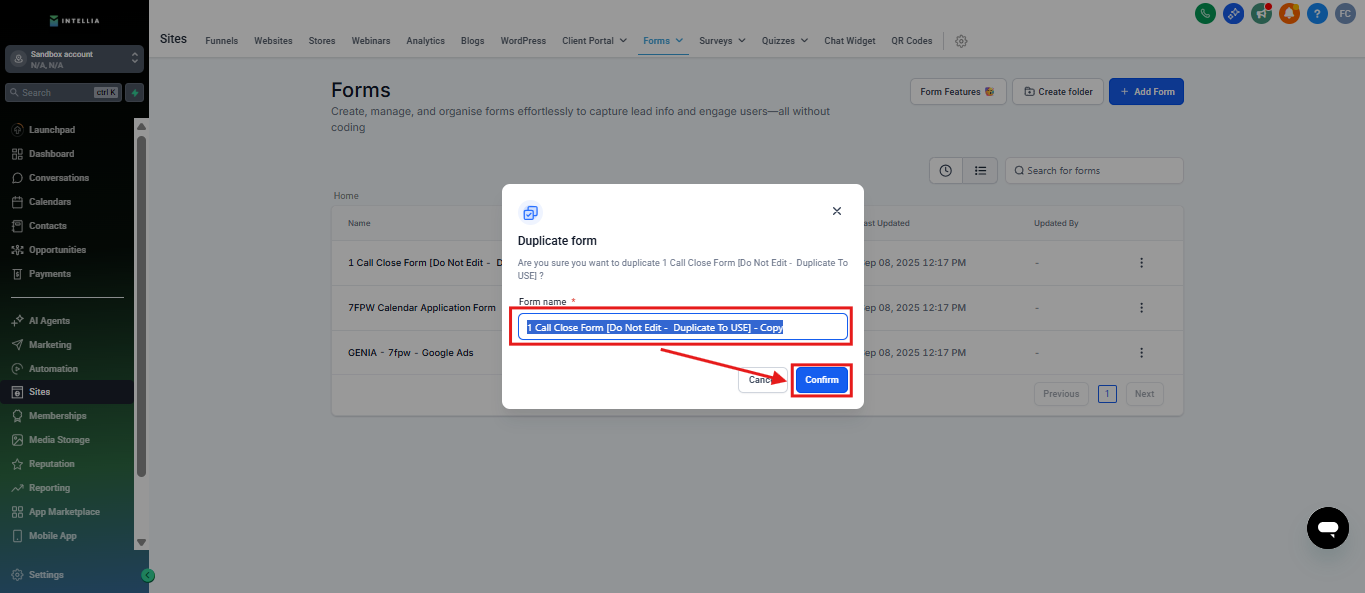
Task: Open three-dot menu for GENIA form row
Action: pos(1141,353)
